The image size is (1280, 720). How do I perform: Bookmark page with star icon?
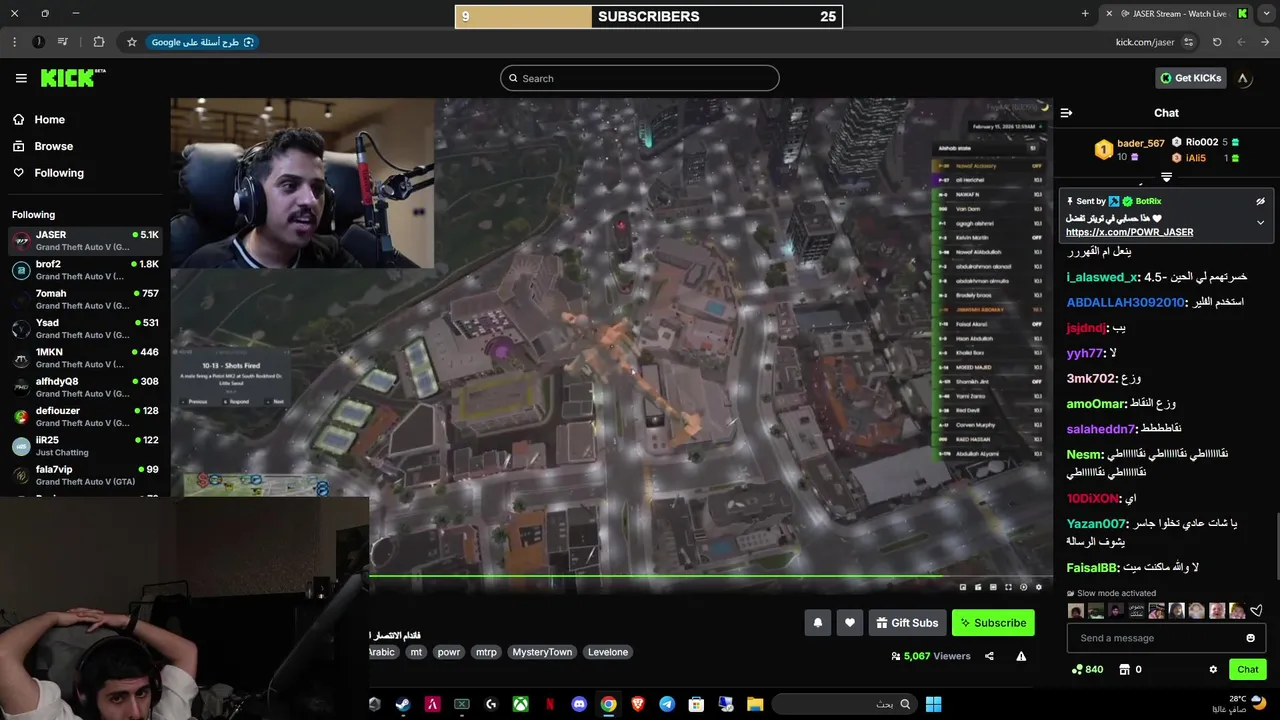tap(131, 42)
